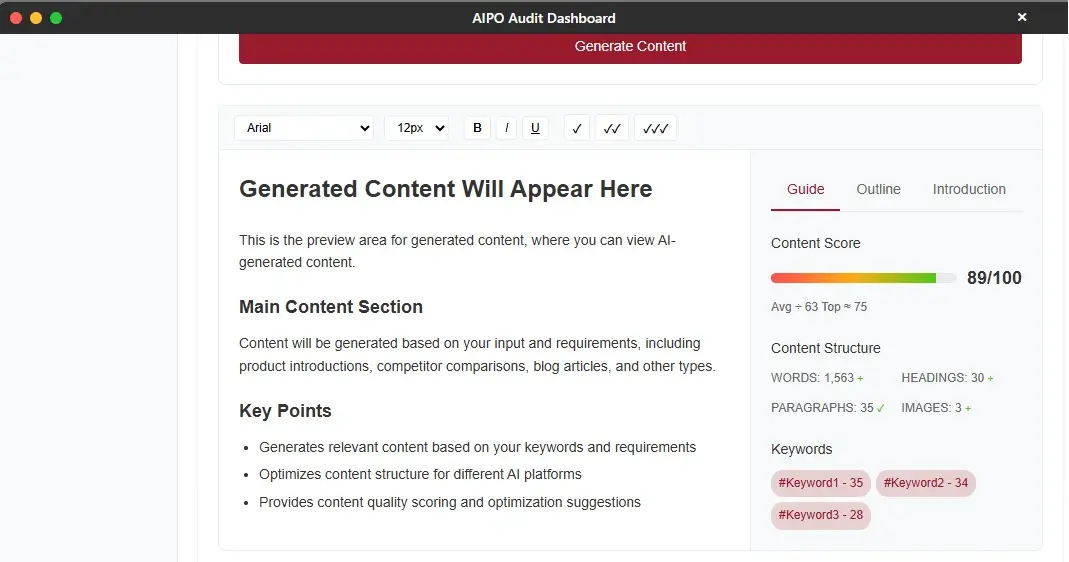Open the Arial font family dropdown

304,128
